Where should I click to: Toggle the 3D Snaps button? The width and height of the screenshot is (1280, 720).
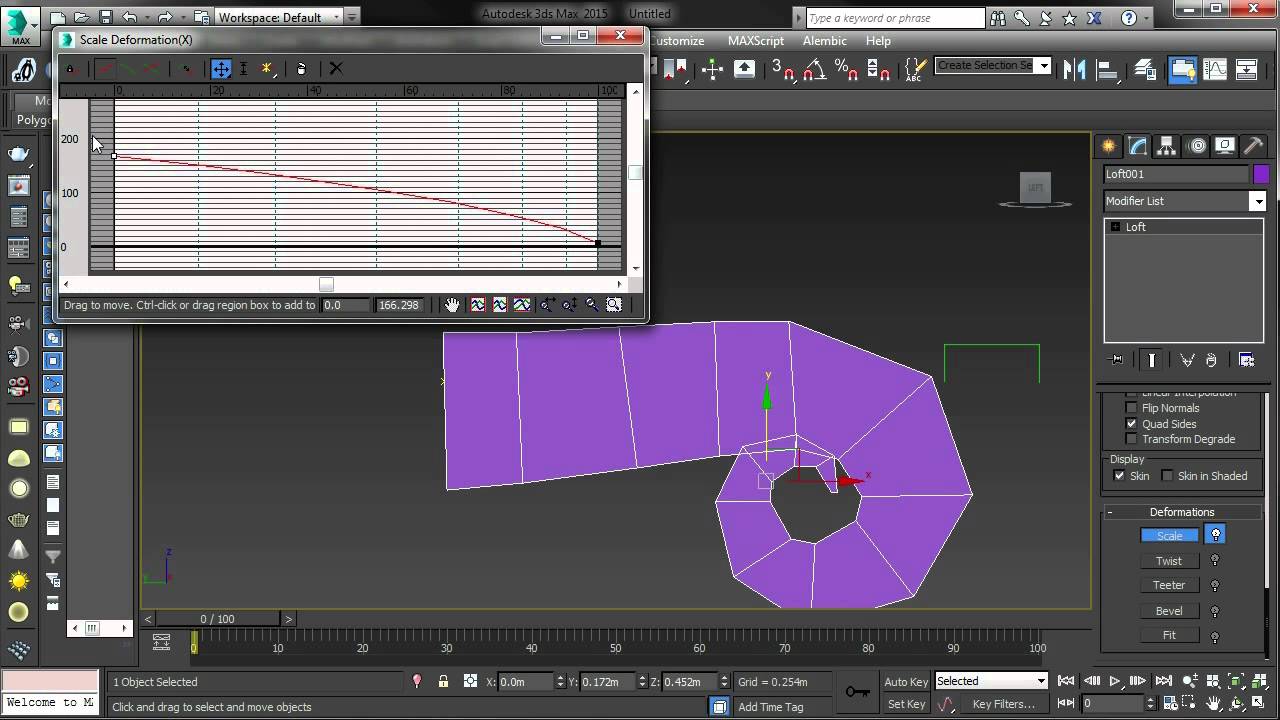783,69
